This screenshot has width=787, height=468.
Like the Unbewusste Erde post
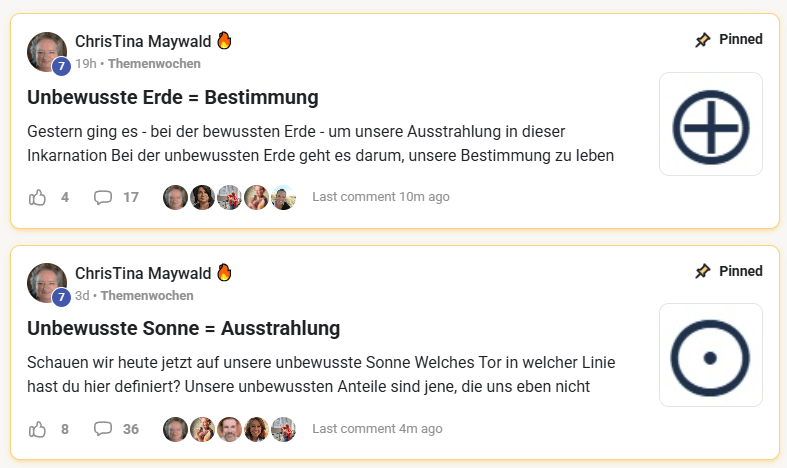38,197
